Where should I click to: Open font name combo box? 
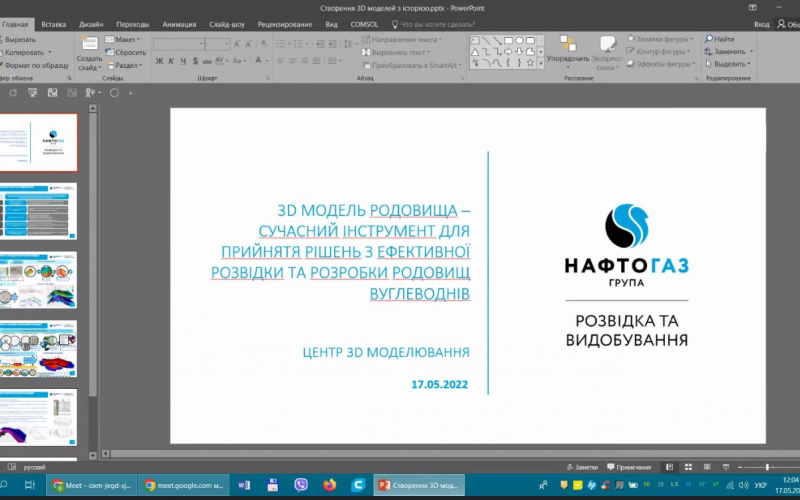[179, 44]
